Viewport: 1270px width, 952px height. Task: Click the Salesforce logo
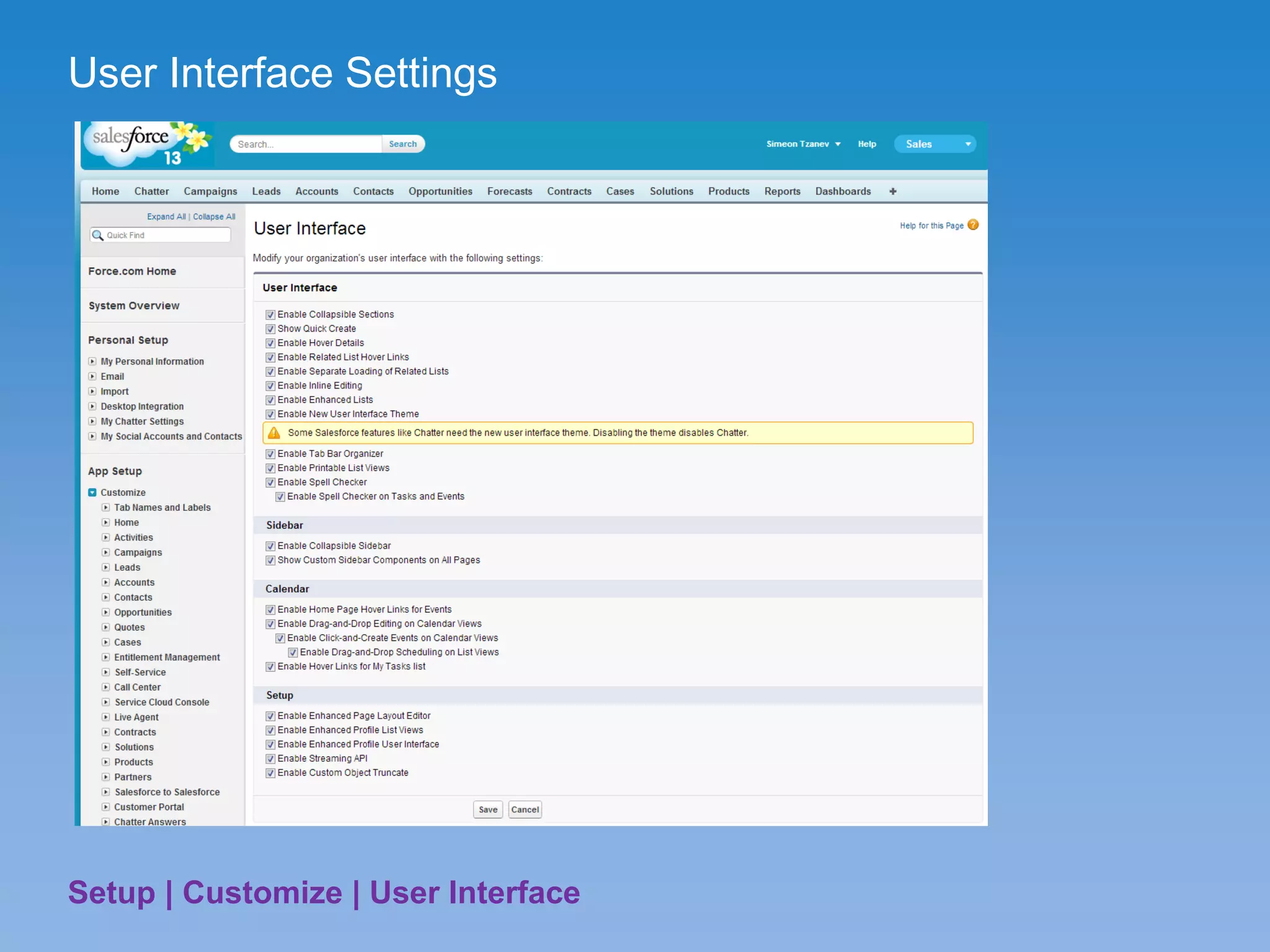148,144
